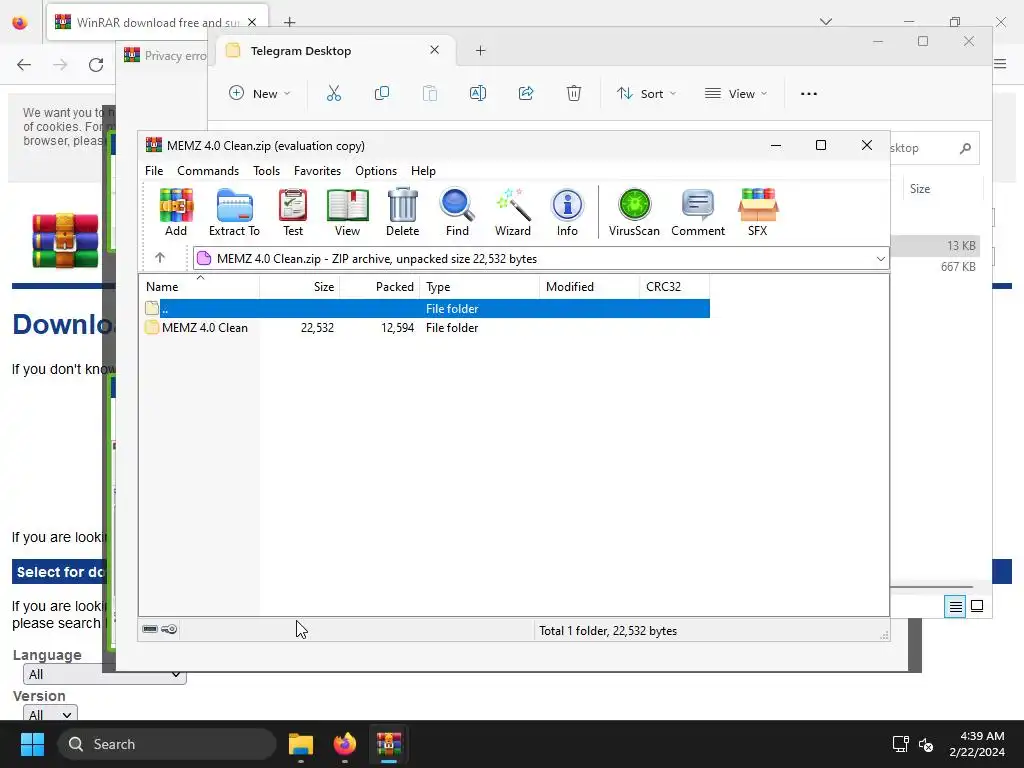Click the Explorer Delete trash icon
Image resolution: width=1024 pixels, height=768 pixels.
click(x=573, y=93)
